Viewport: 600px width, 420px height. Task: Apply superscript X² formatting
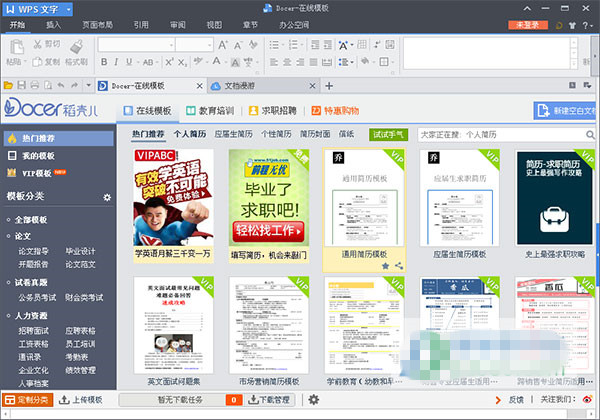[x=169, y=62]
